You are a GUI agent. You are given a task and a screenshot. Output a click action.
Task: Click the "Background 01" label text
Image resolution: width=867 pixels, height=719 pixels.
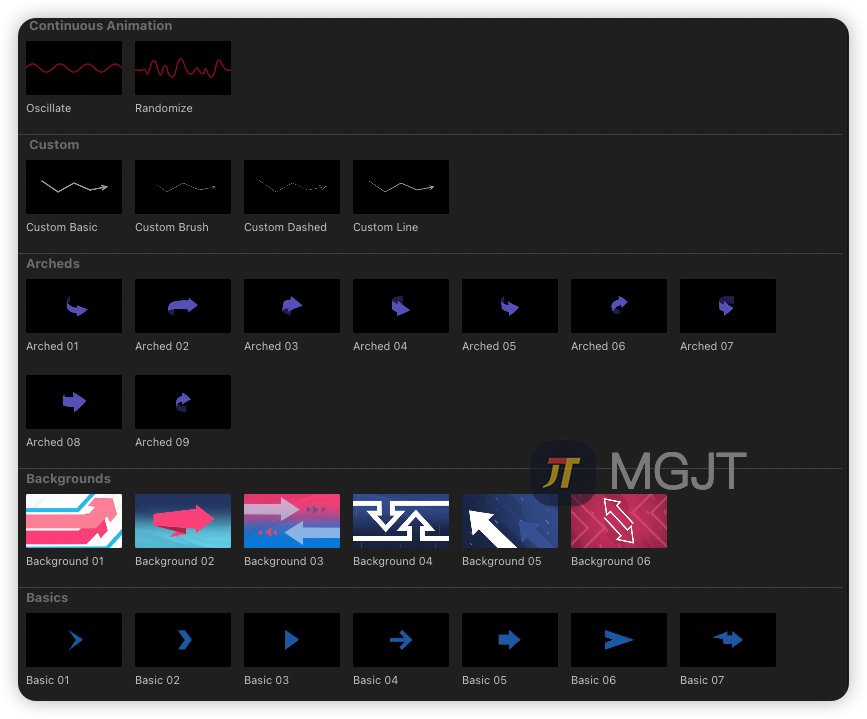65,561
